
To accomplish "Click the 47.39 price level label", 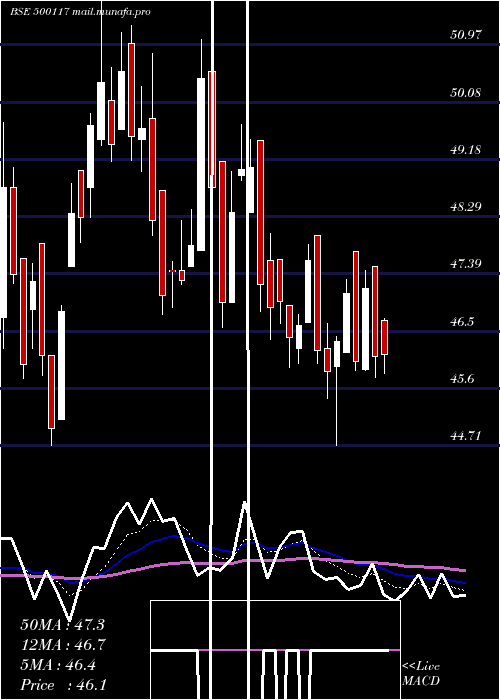I will point(466,264).
